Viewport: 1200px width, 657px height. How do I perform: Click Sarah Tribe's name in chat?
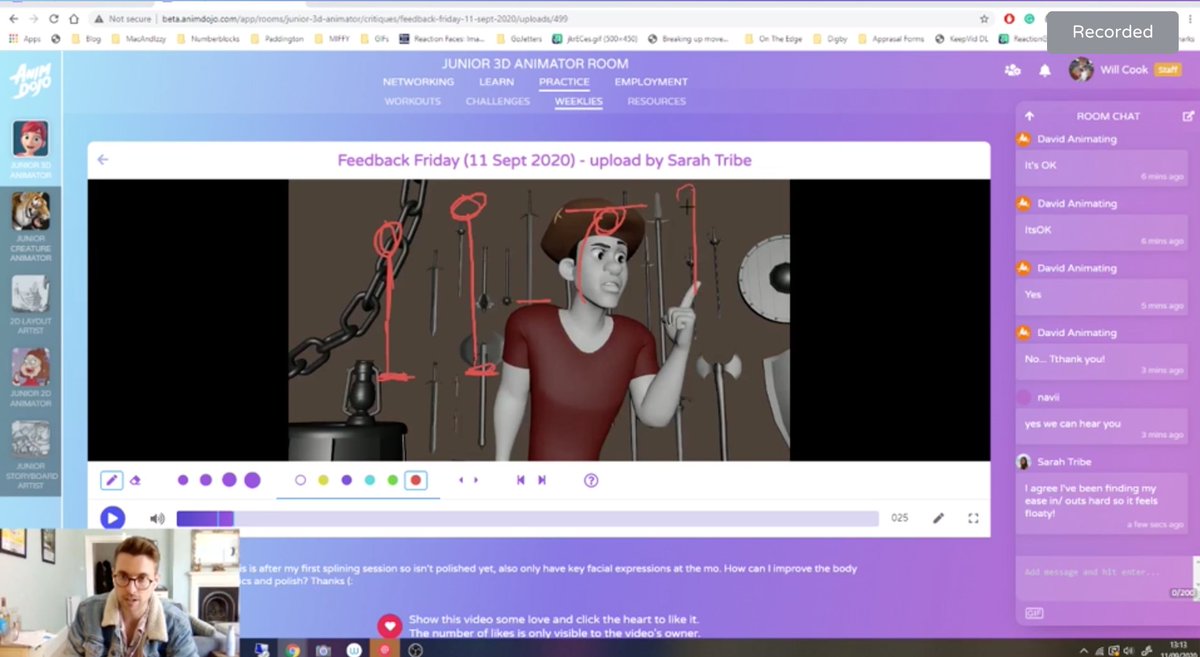(1064, 462)
